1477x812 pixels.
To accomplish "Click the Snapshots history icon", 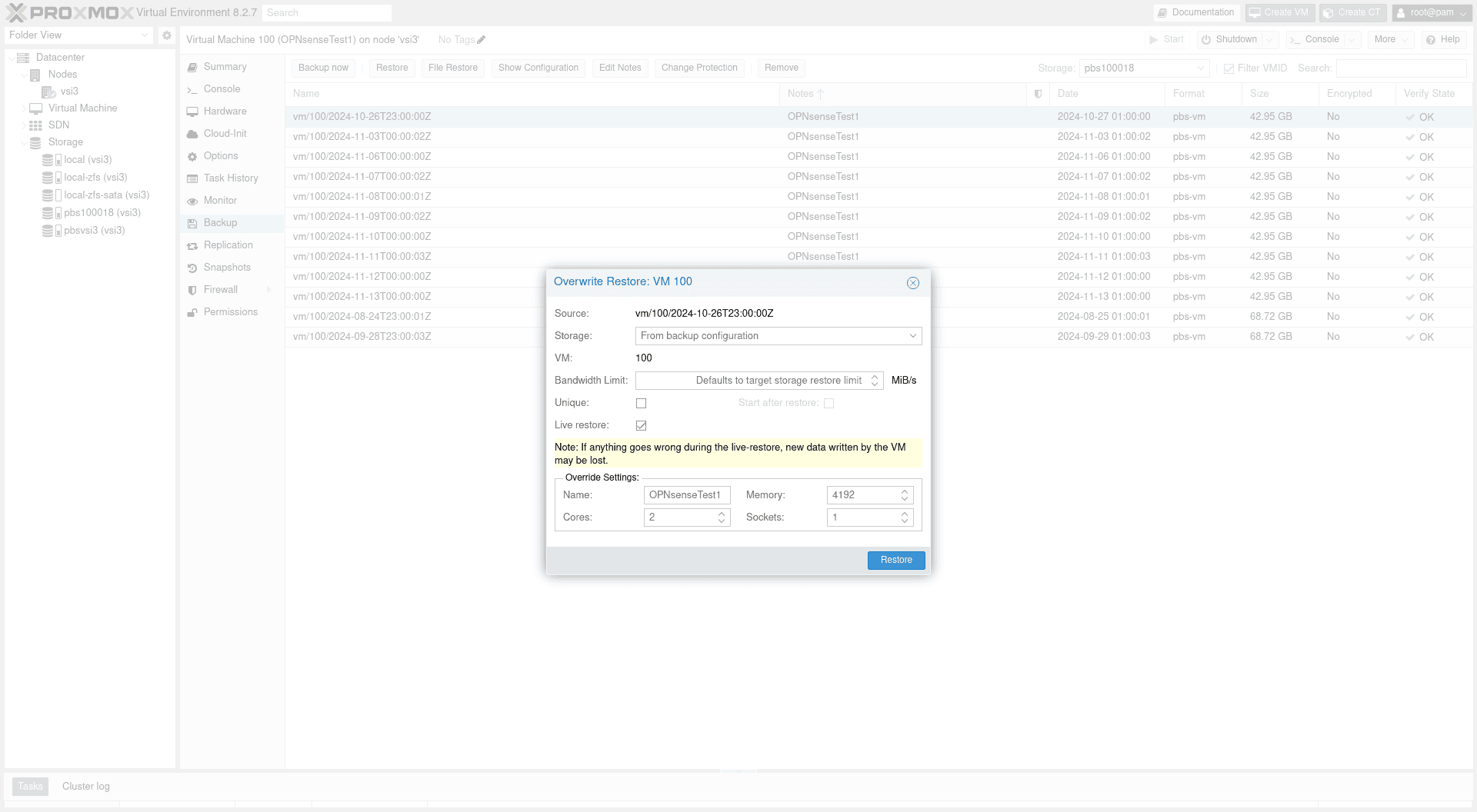I will tap(192, 268).
